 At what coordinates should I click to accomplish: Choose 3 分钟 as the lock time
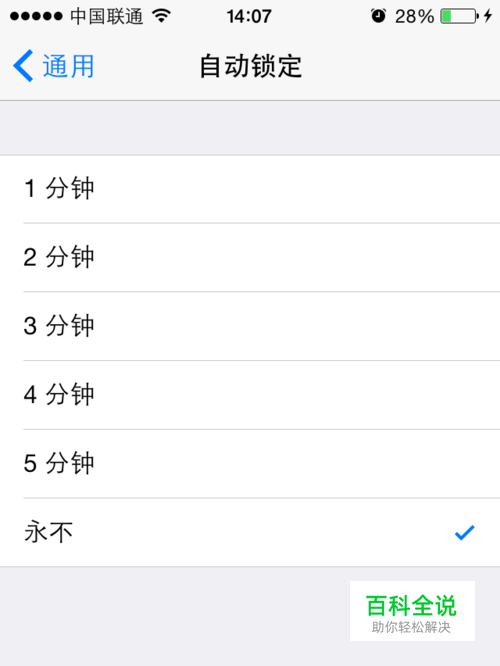click(x=250, y=326)
